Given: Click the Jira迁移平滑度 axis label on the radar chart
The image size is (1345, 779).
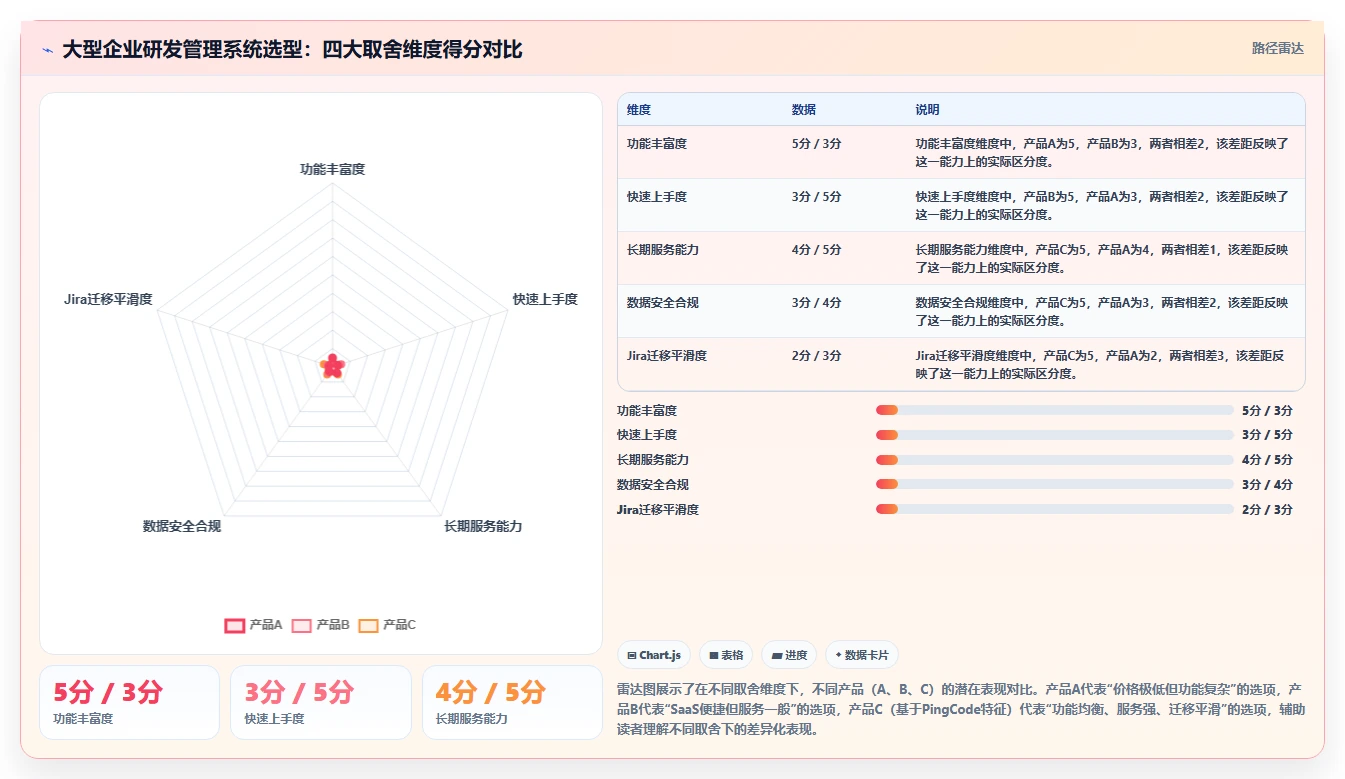Looking at the screenshot, I should [x=108, y=299].
